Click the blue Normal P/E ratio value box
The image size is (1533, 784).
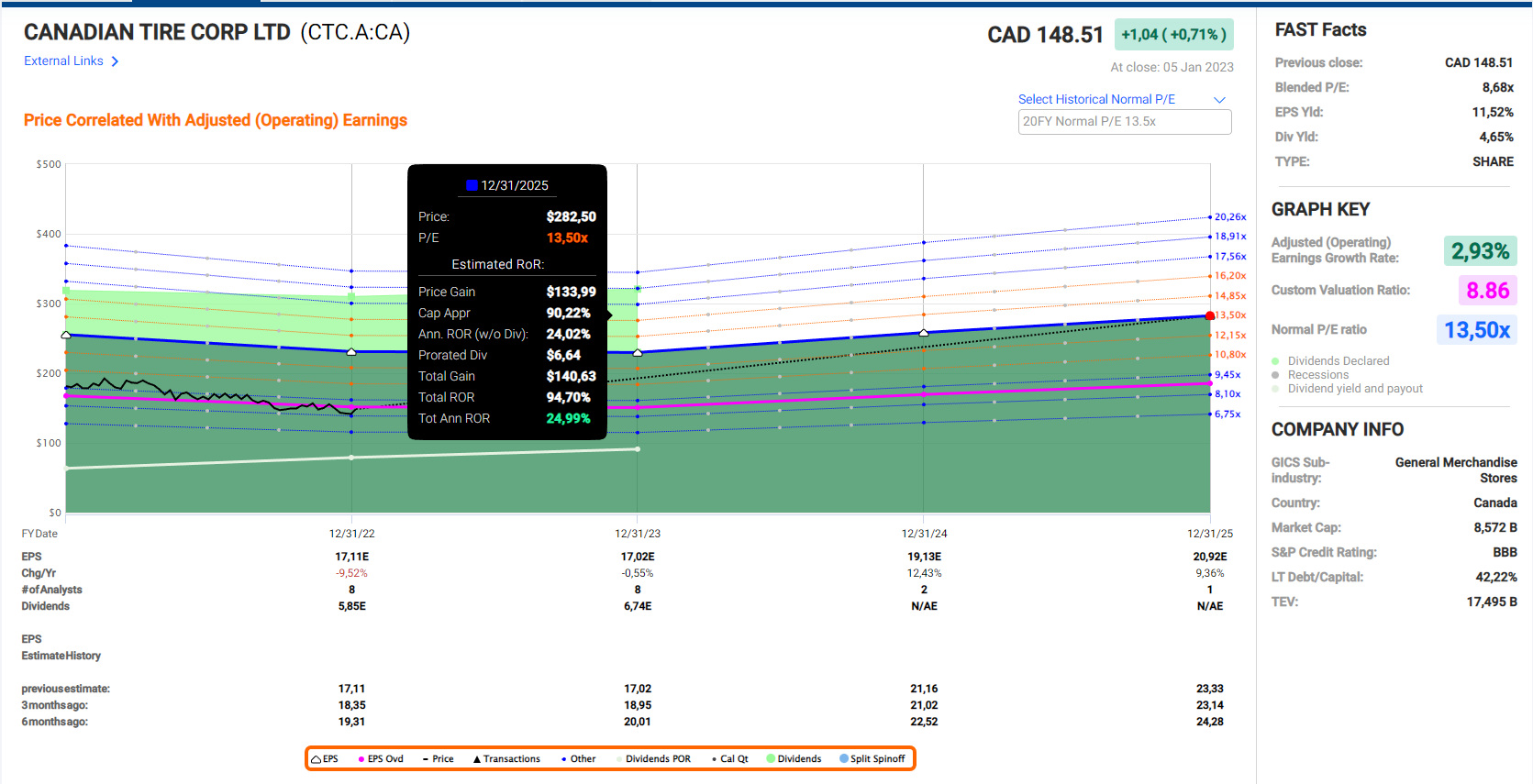click(1476, 330)
